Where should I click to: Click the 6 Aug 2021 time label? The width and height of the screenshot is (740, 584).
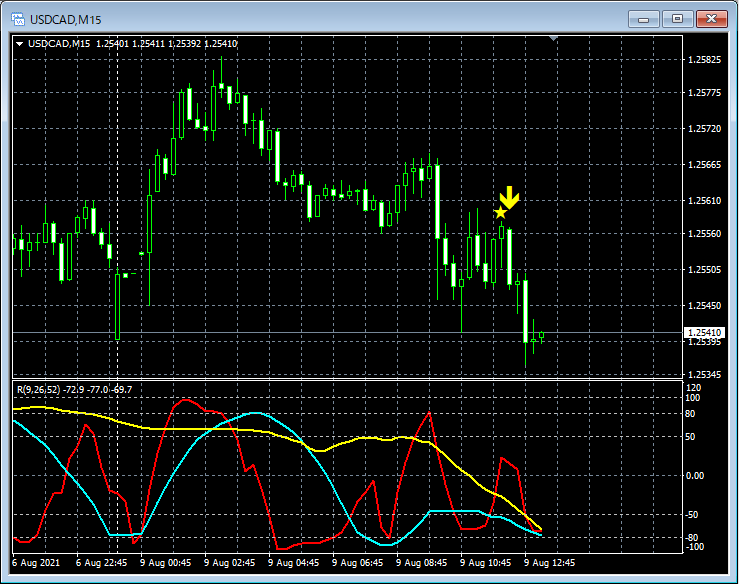coord(36,563)
